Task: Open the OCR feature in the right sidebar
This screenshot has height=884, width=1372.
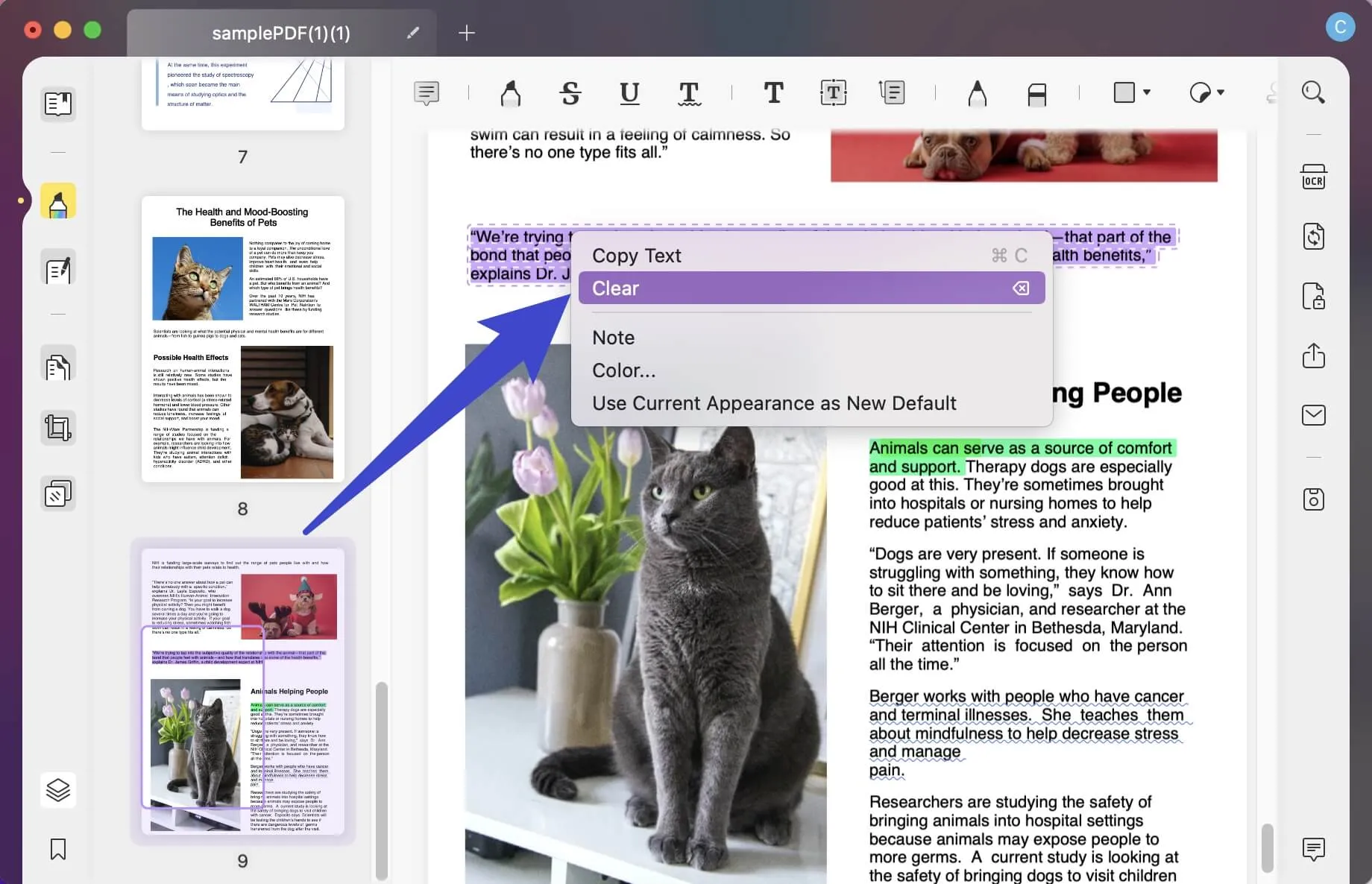Action: (x=1315, y=177)
